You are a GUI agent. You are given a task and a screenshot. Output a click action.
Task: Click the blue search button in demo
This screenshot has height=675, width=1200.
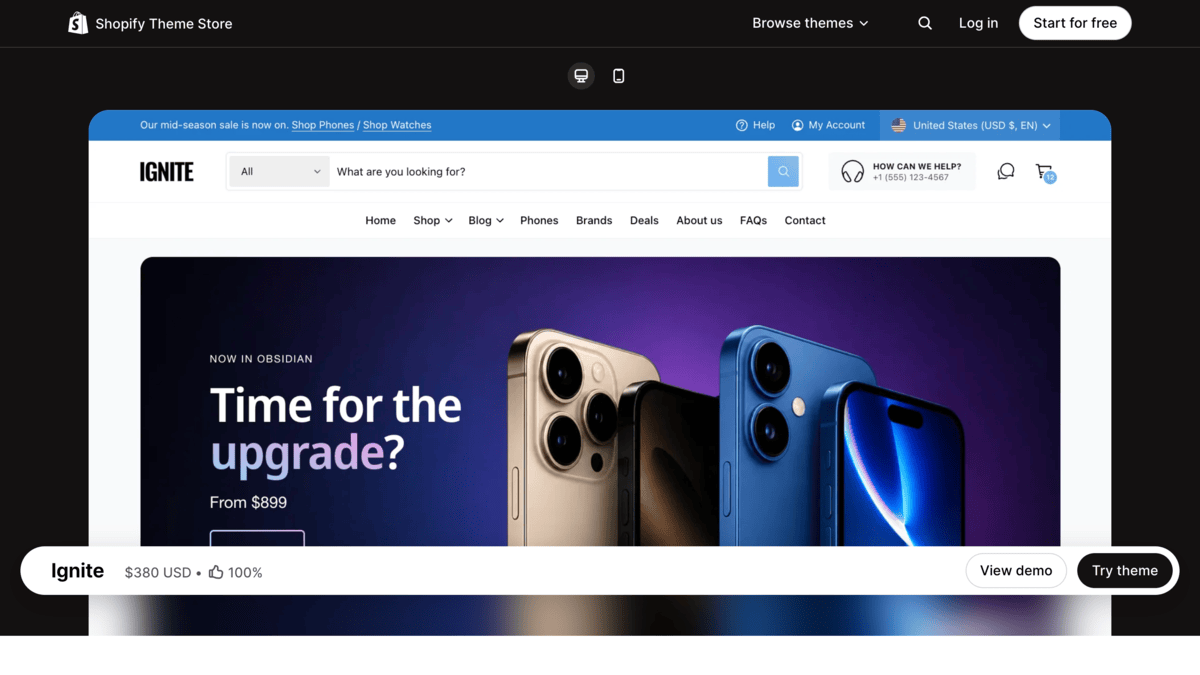783,171
